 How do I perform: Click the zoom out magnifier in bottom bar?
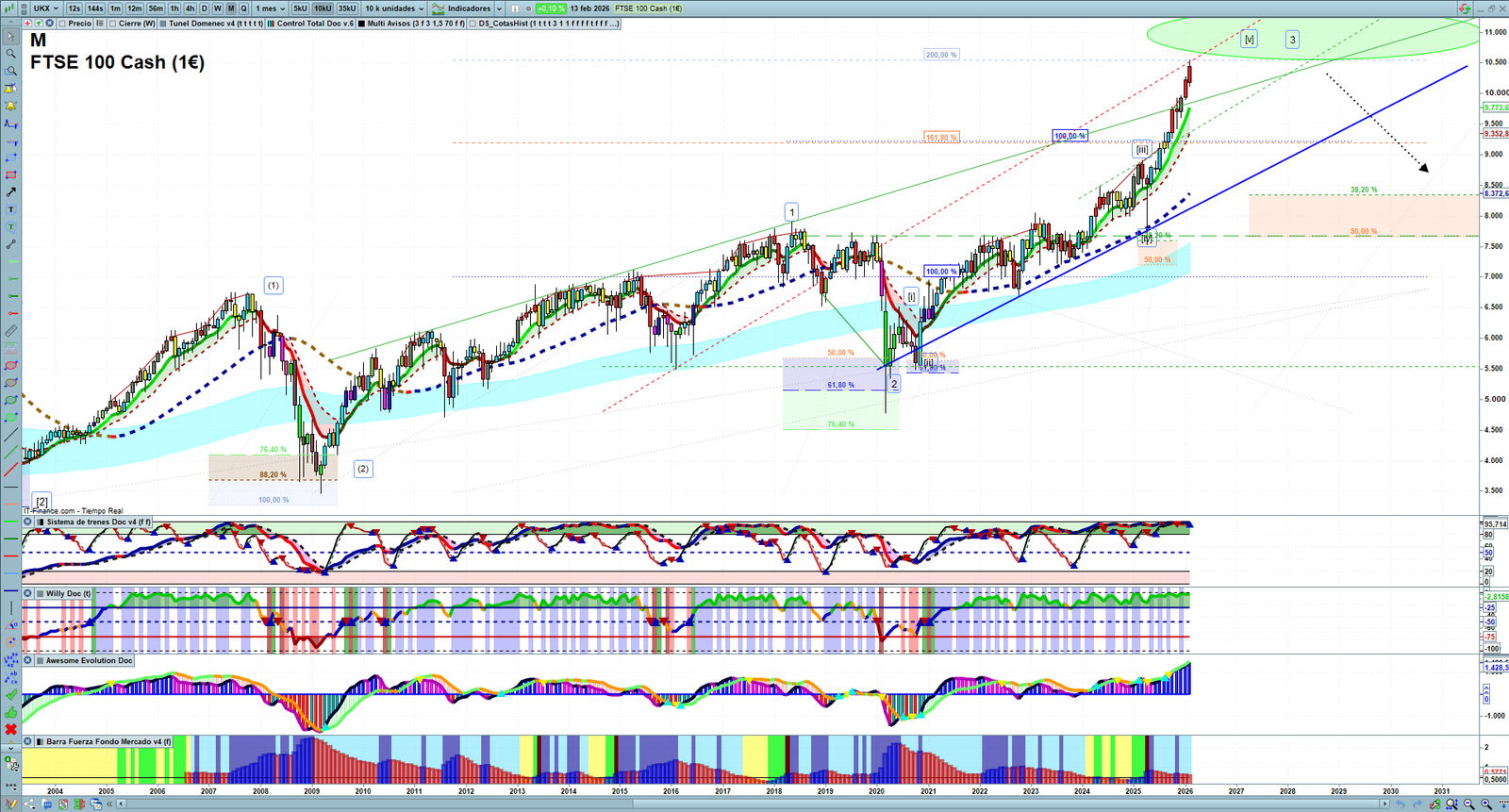1469,804
